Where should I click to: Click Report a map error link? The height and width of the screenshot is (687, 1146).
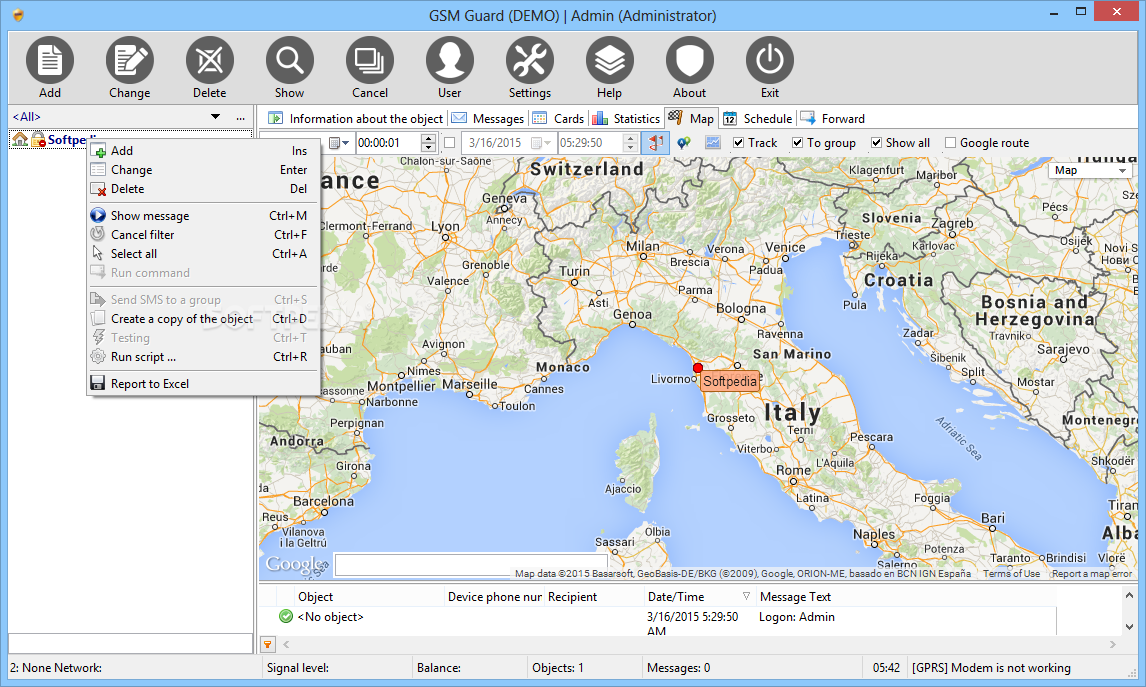tap(1092, 574)
